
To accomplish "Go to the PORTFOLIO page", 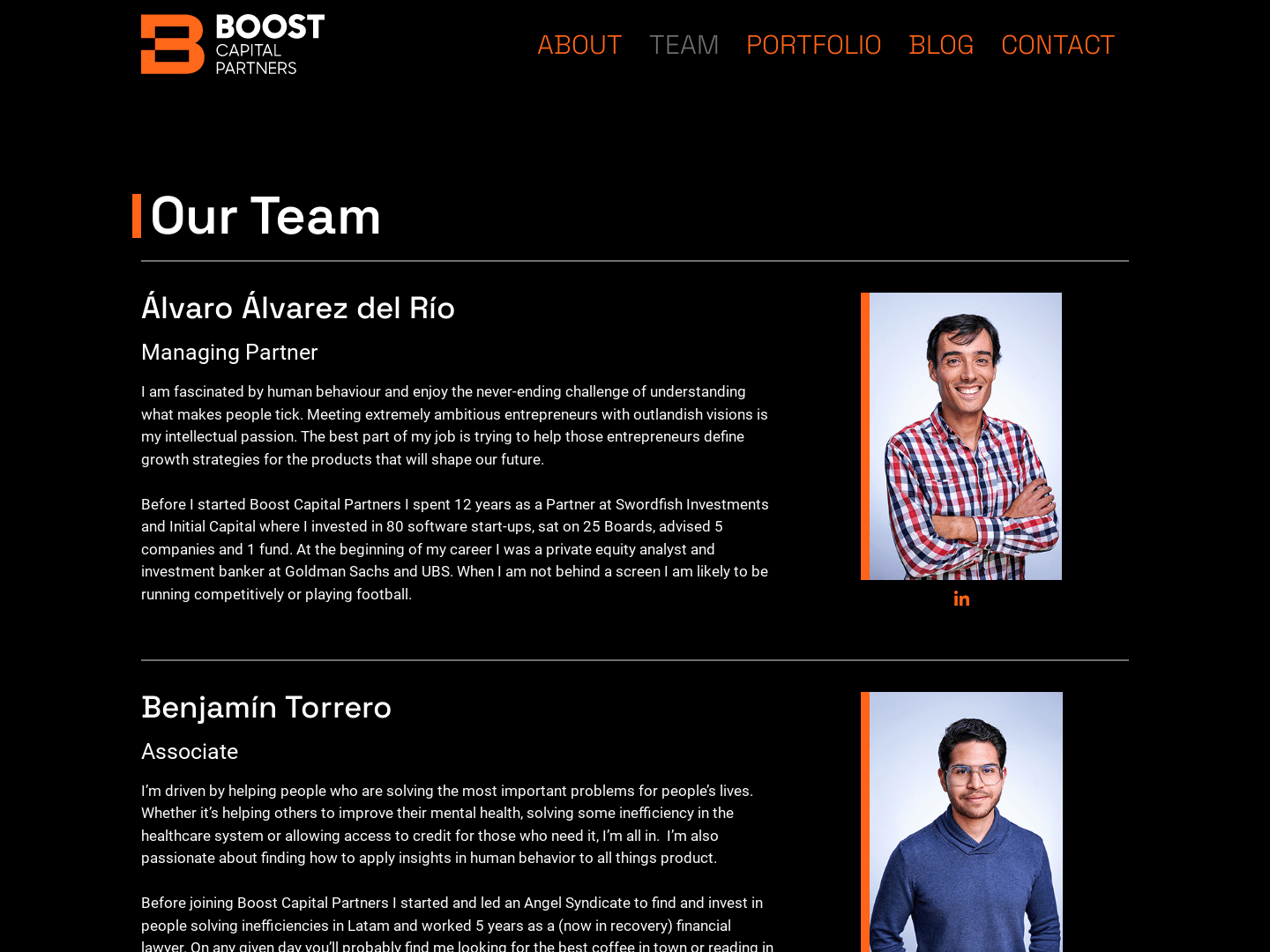I will [813, 44].
